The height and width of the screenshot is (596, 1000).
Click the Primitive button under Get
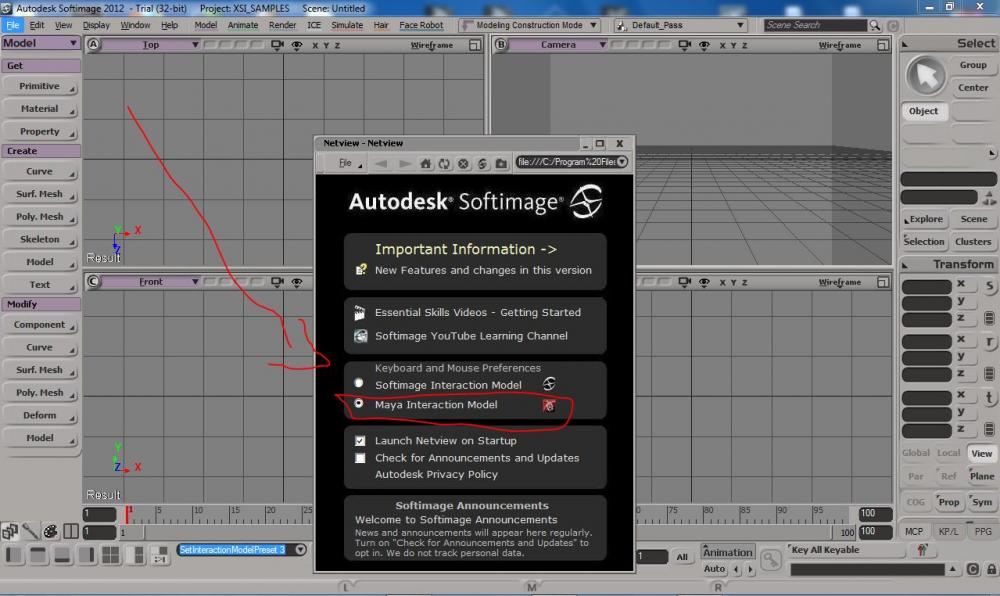[40, 86]
